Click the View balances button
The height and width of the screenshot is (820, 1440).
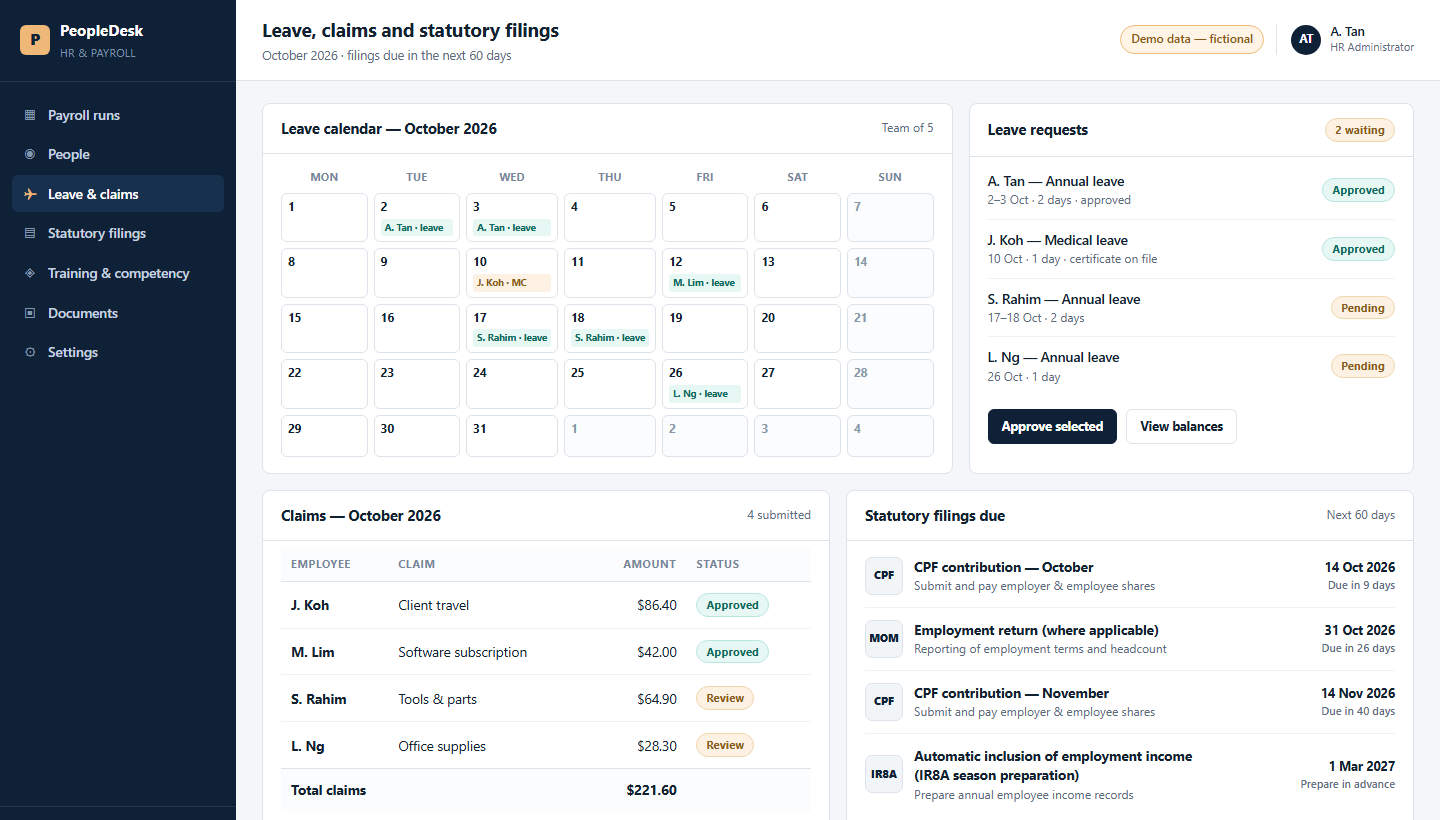point(1181,426)
